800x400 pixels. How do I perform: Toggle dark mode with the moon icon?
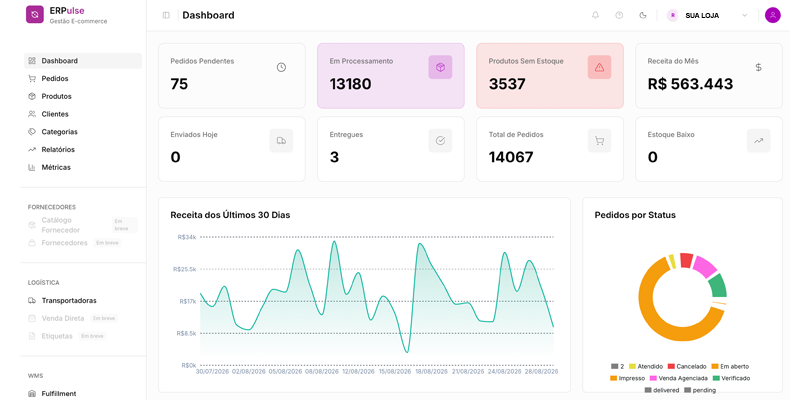pos(643,15)
